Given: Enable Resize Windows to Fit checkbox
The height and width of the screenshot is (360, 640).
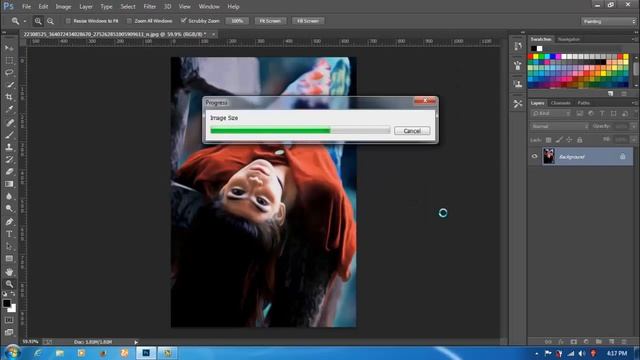Looking at the screenshot, I should point(68,21).
